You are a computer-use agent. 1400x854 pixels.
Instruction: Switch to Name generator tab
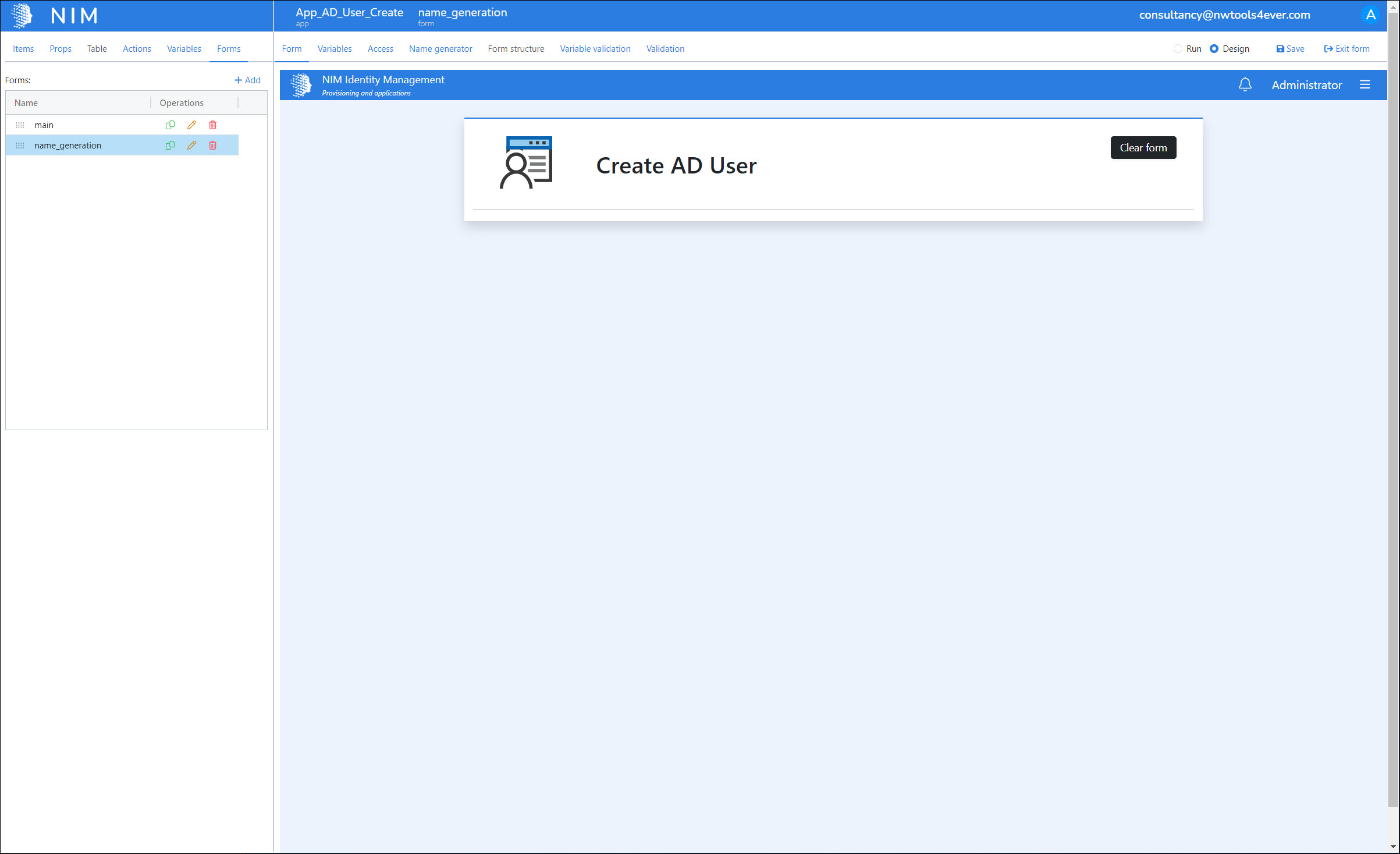[x=440, y=49]
